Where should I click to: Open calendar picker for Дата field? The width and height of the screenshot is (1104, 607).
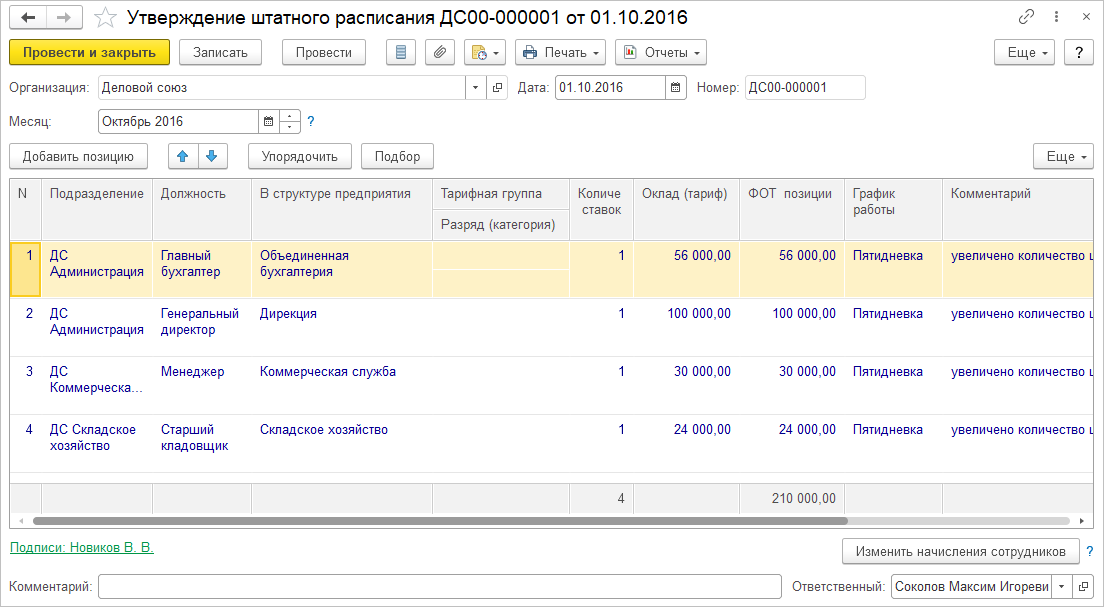(677, 88)
